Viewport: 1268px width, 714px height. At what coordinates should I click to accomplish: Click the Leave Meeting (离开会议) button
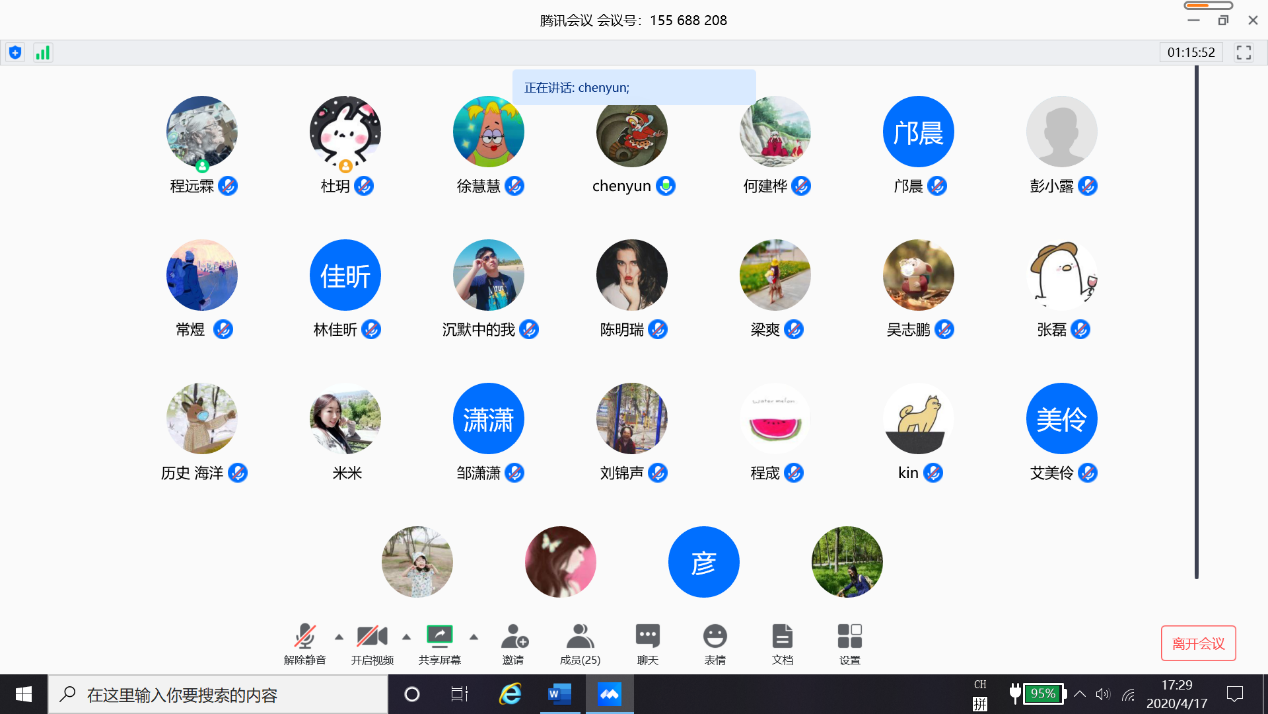[x=1198, y=643]
